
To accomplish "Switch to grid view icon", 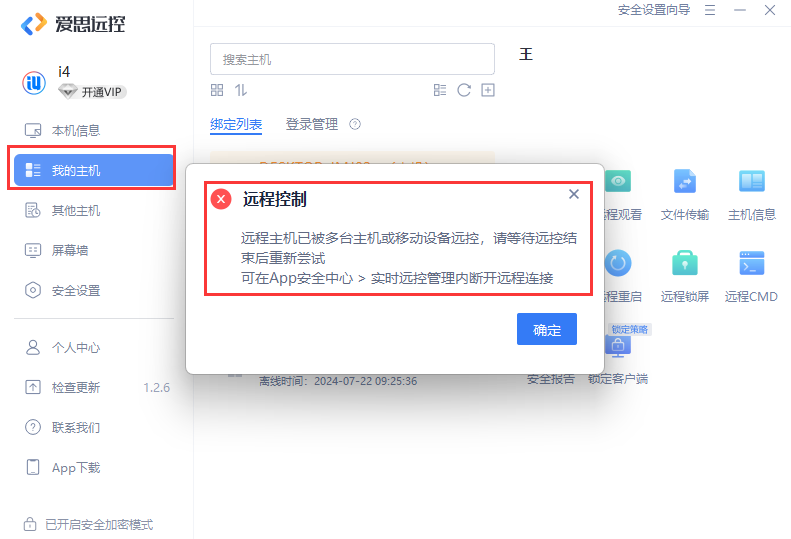I will pyautogui.click(x=217, y=90).
